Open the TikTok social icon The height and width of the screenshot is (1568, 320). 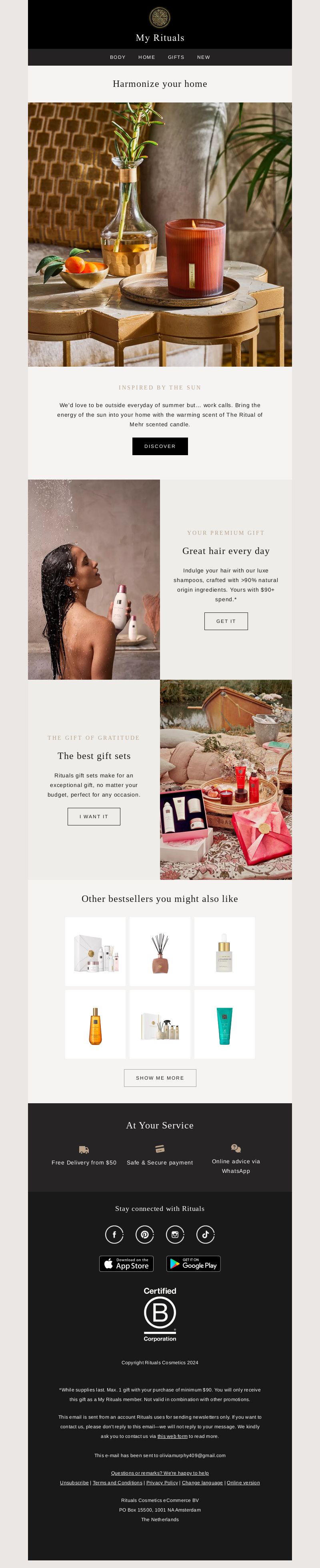[x=206, y=1235]
